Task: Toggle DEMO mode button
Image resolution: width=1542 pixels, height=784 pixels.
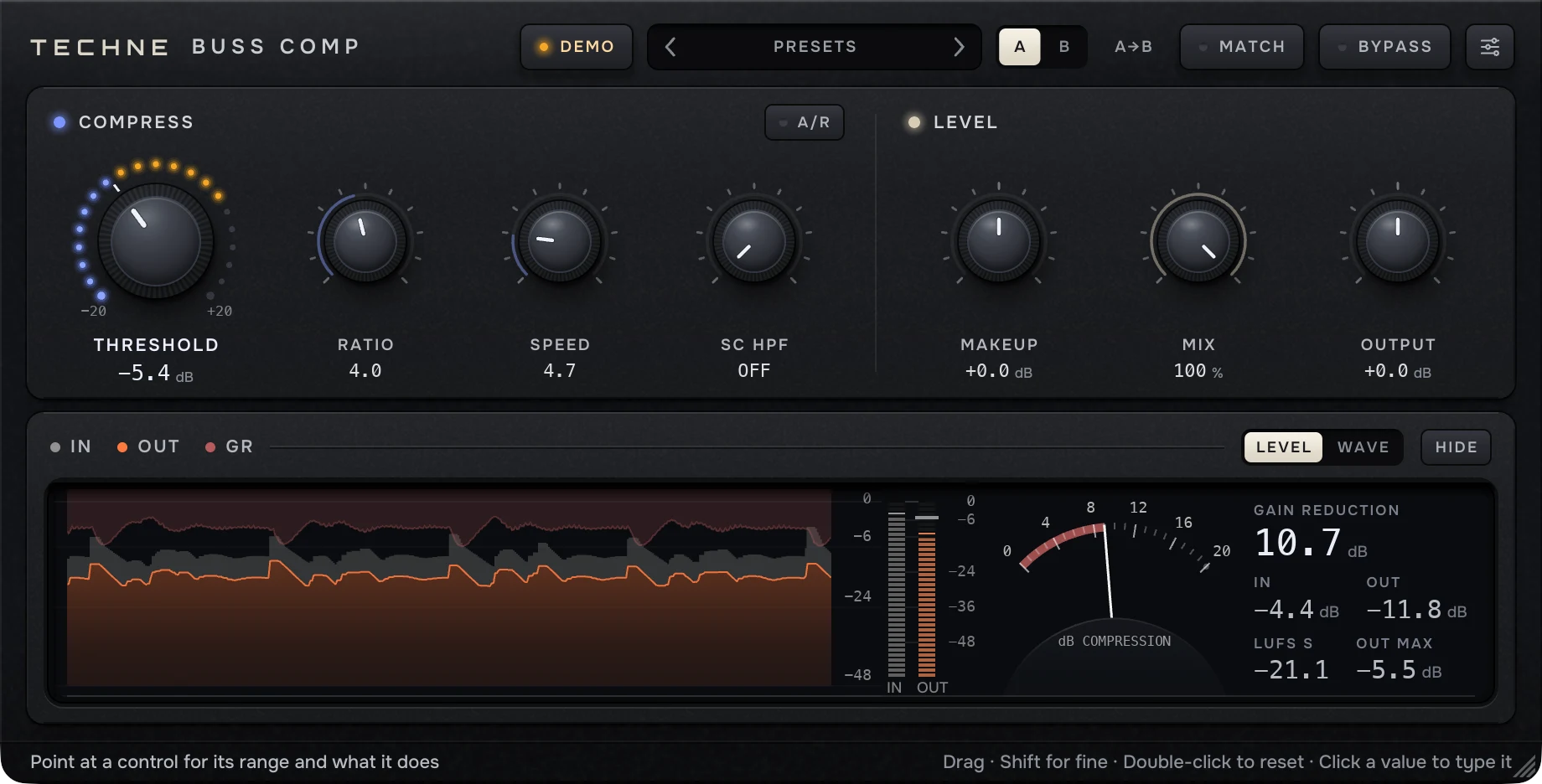Action: point(577,47)
